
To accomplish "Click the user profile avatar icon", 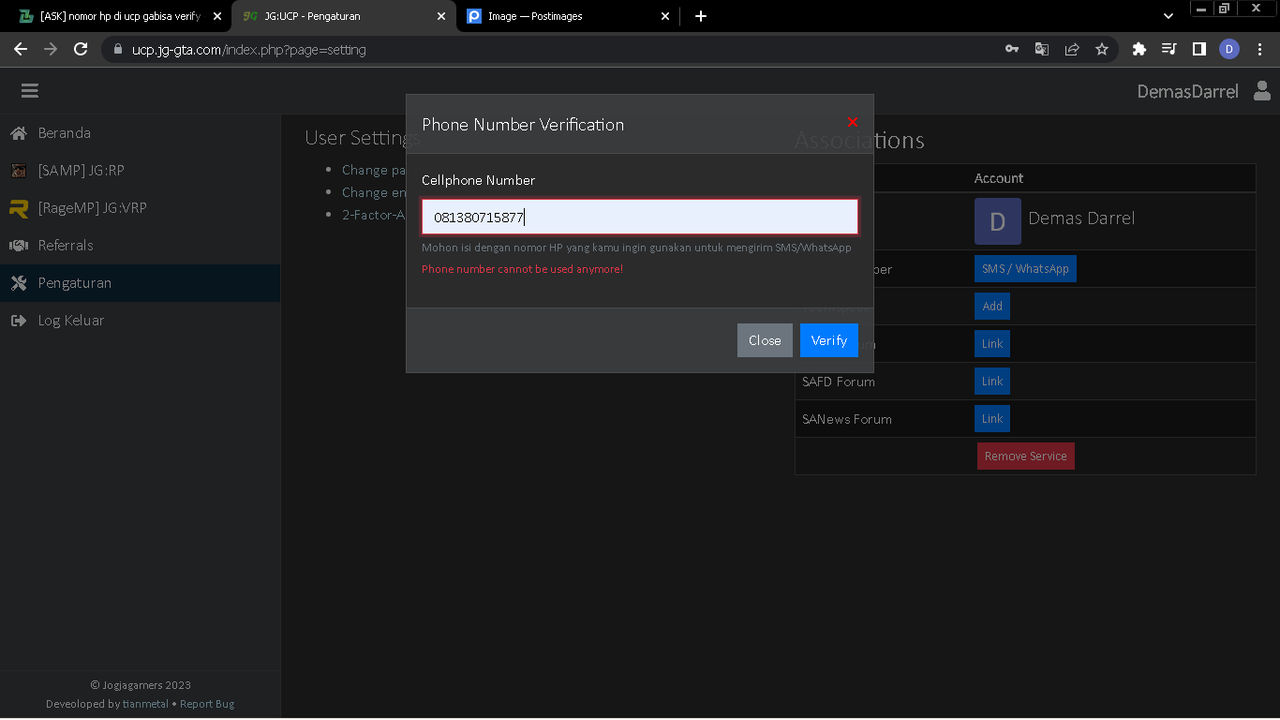I will point(1262,91).
